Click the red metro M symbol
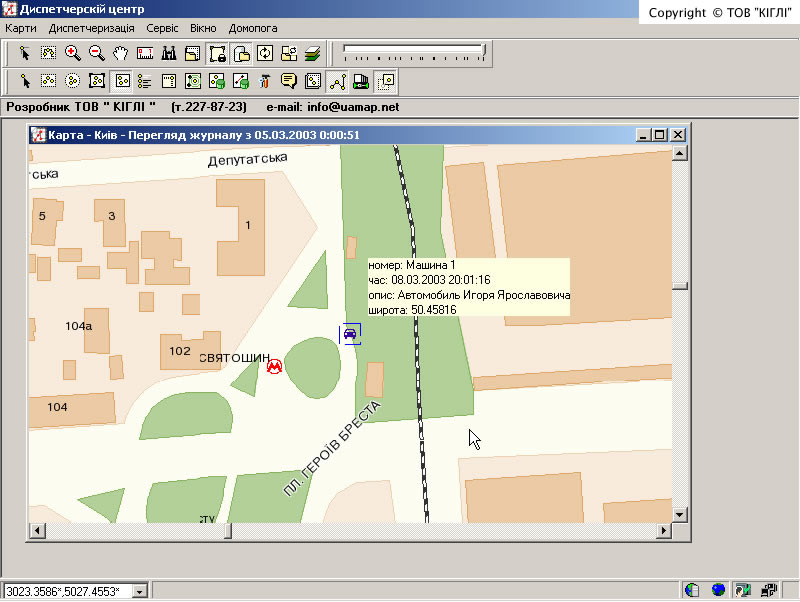The image size is (800, 602). point(274,366)
